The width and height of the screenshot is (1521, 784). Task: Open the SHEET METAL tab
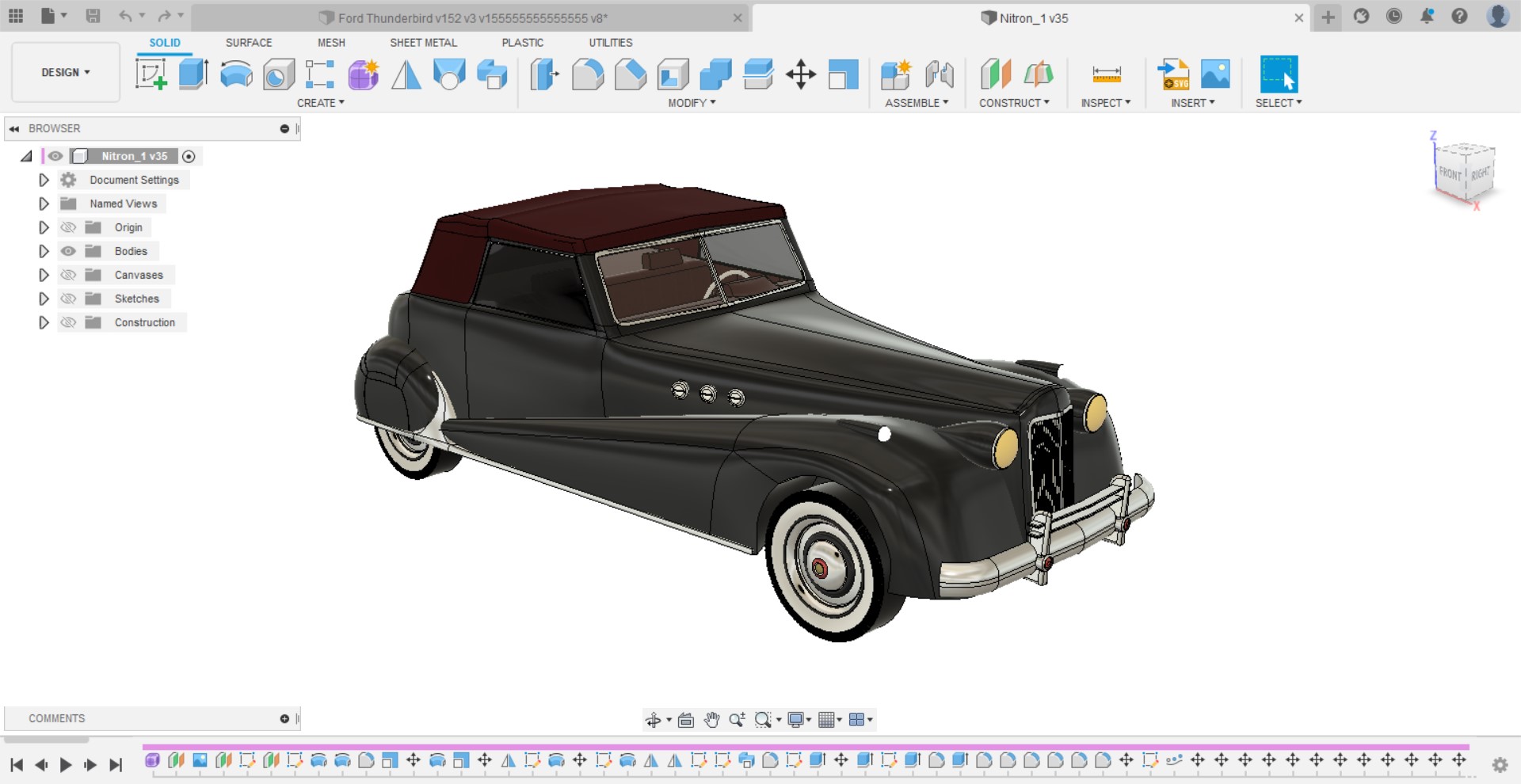click(423, 43)
